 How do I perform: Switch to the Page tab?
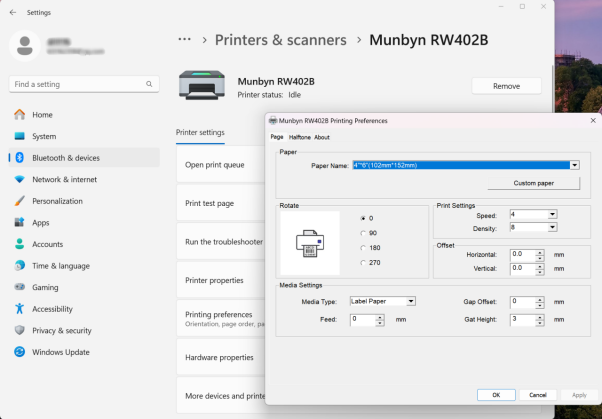click(277, 137)
